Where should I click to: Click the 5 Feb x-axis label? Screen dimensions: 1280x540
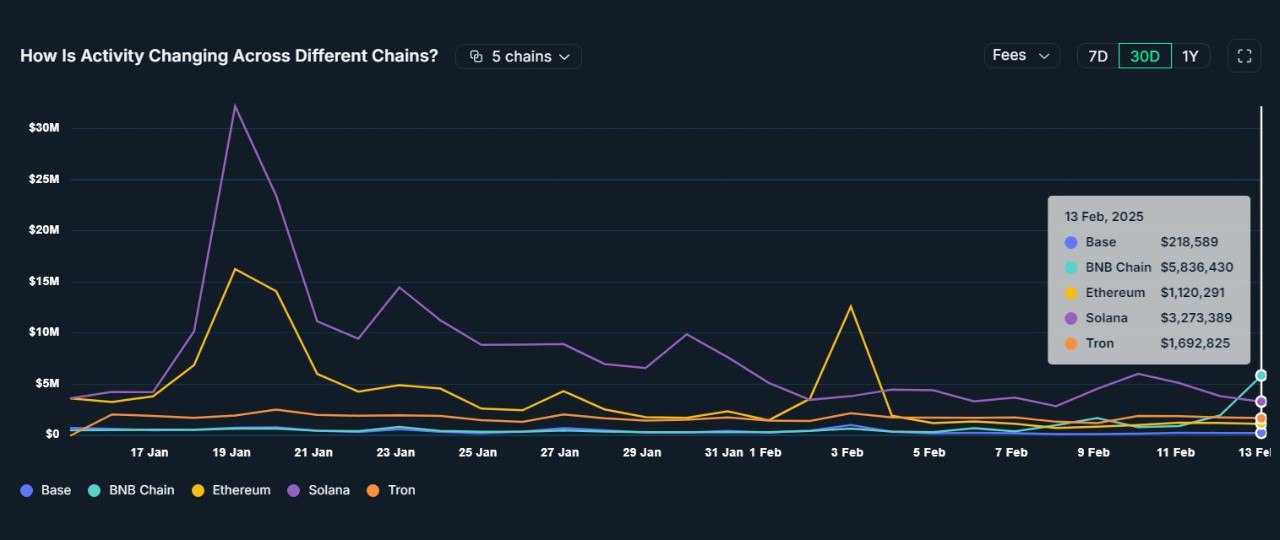(x=928, y=453)
